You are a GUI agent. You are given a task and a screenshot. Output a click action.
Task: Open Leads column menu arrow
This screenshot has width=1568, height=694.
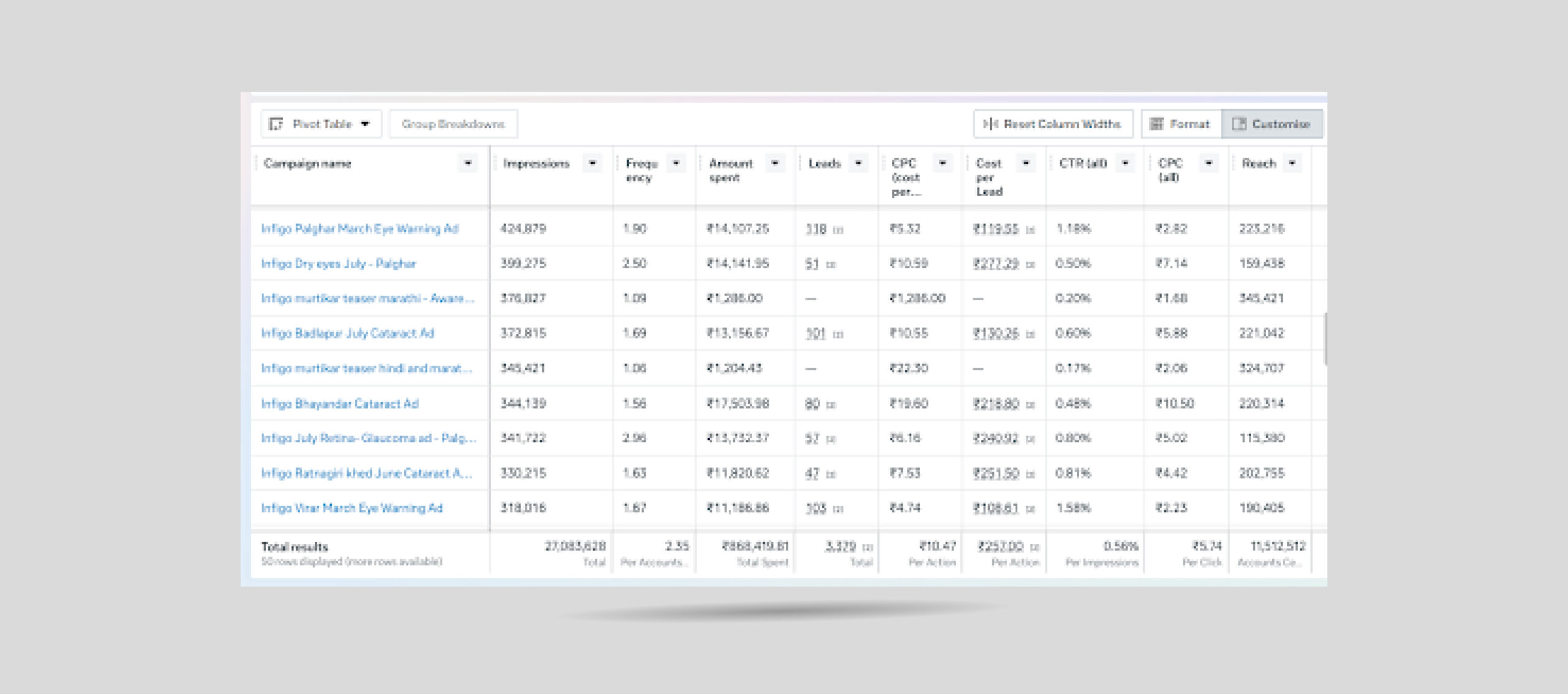tap(858, 164)
